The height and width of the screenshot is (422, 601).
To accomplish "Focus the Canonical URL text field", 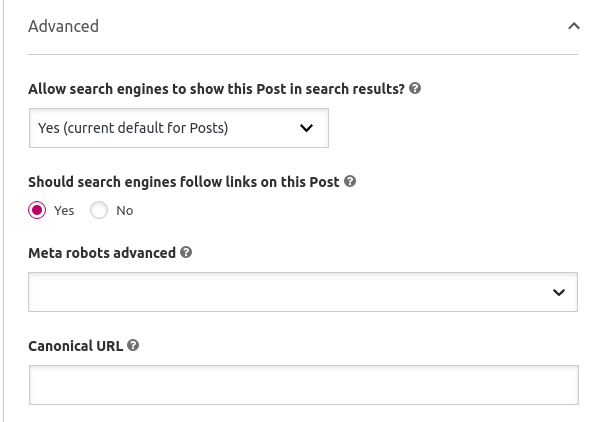I will 304,385.
